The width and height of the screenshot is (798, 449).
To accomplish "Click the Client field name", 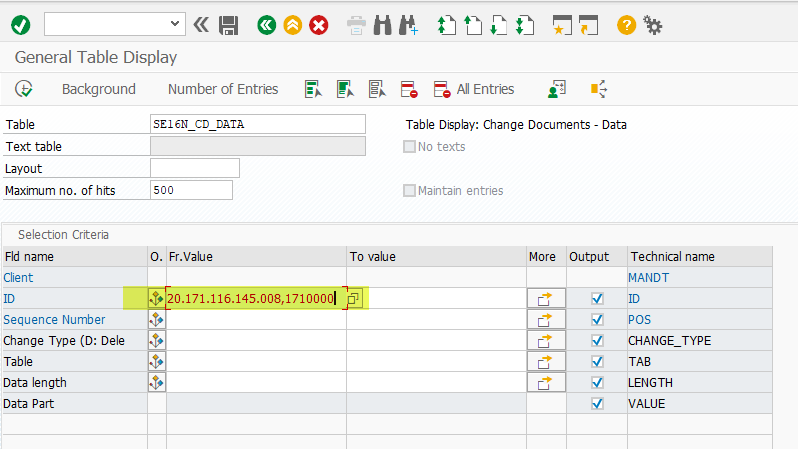I will 18,277.
